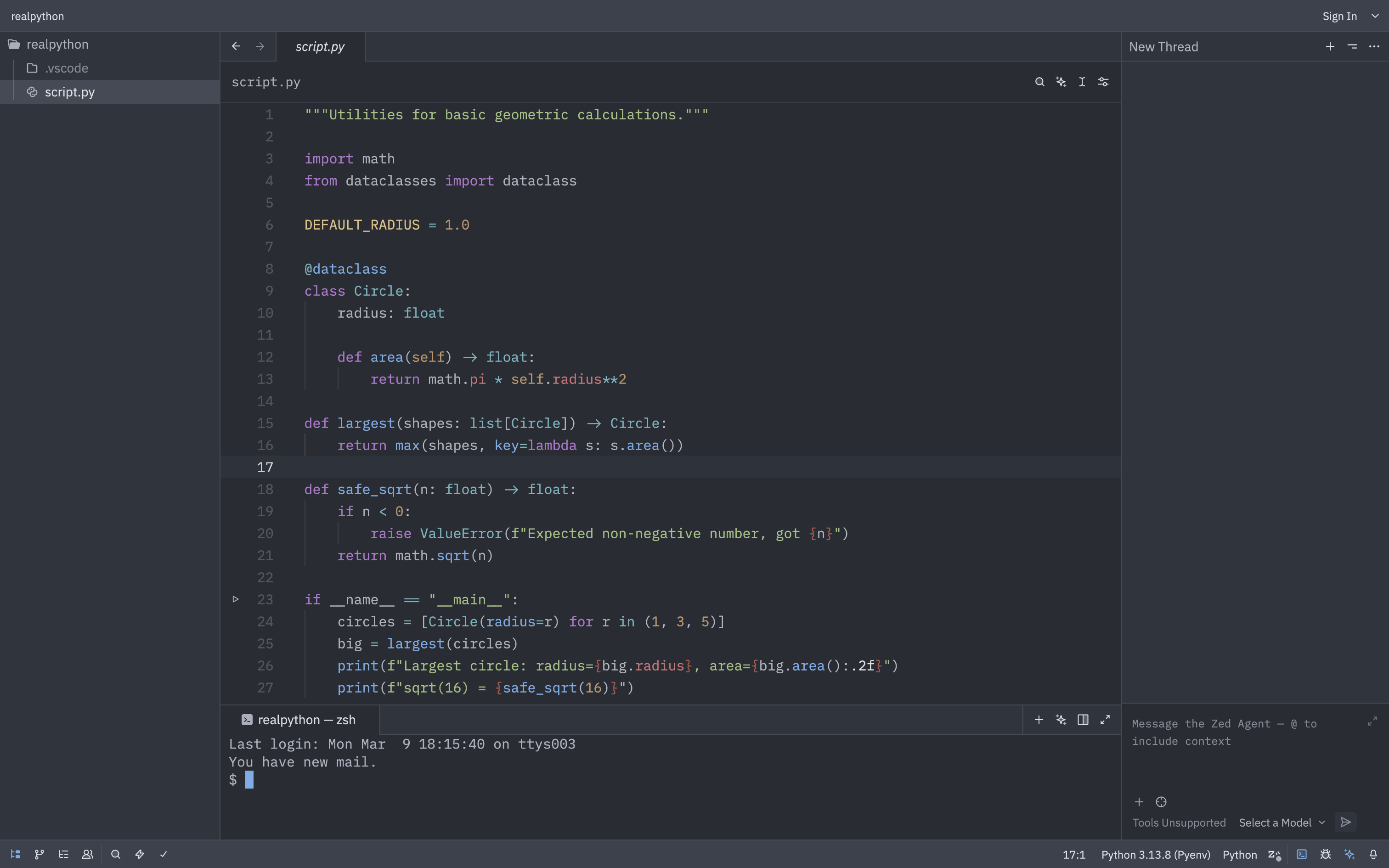Expand the .vscode folder
Image resolution: width=1389 pixels, height=868 pixels.
109,68
